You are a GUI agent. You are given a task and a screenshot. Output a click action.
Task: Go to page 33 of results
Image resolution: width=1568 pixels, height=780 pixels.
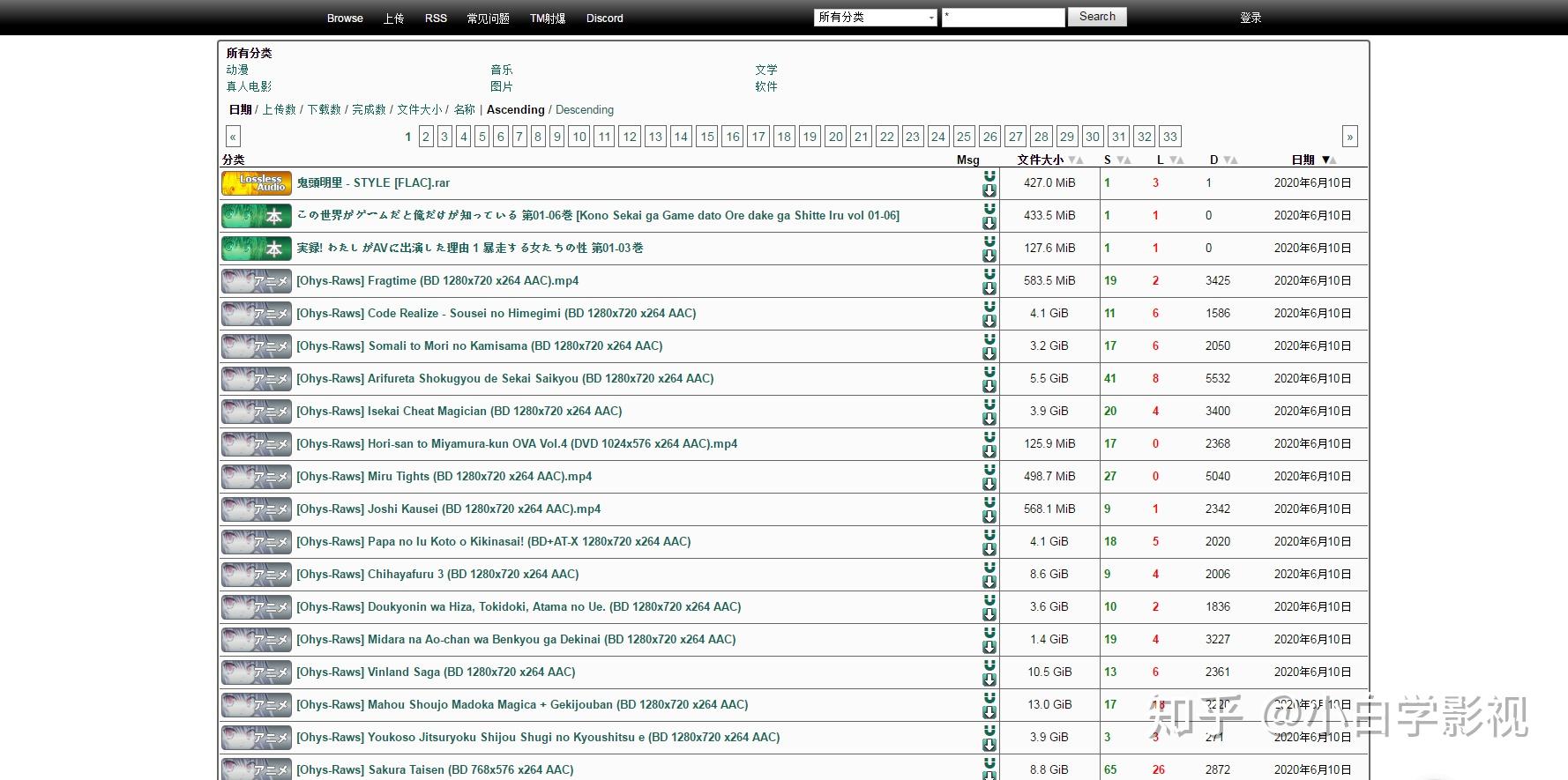[x=1169, y=137]
